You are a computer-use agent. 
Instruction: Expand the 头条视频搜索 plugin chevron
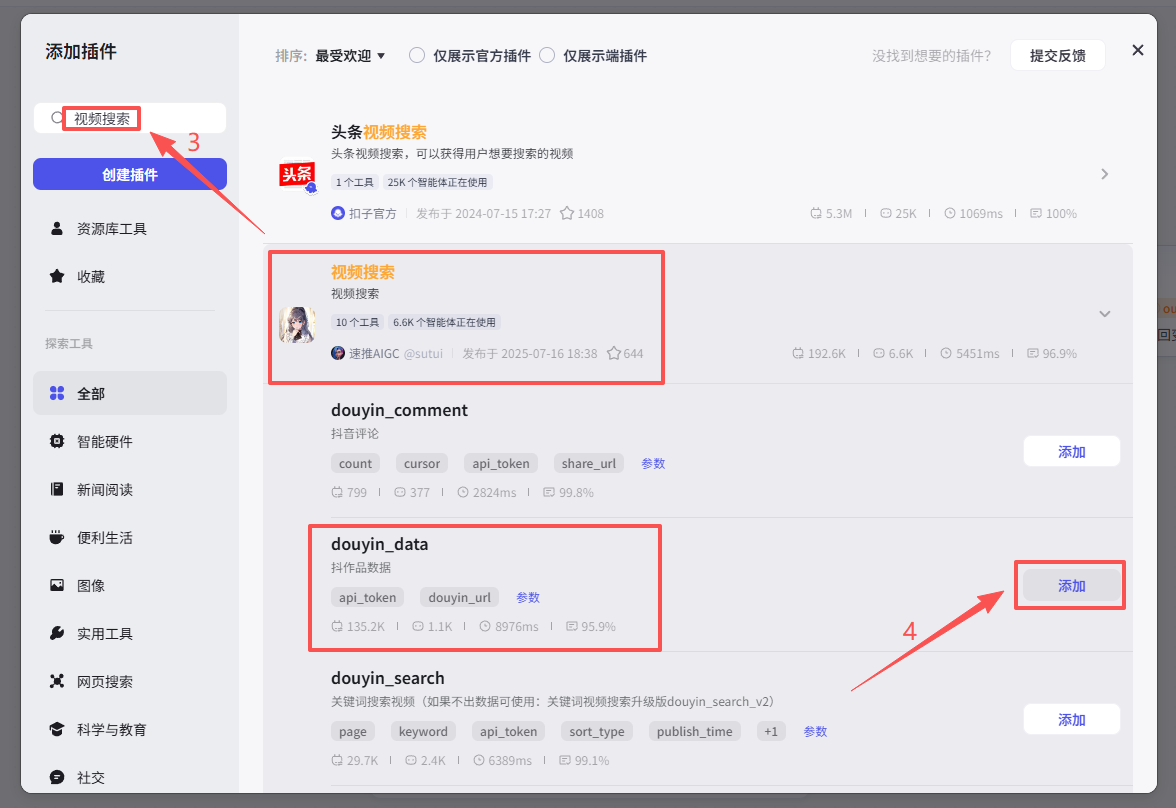(x=1104, y=174)
